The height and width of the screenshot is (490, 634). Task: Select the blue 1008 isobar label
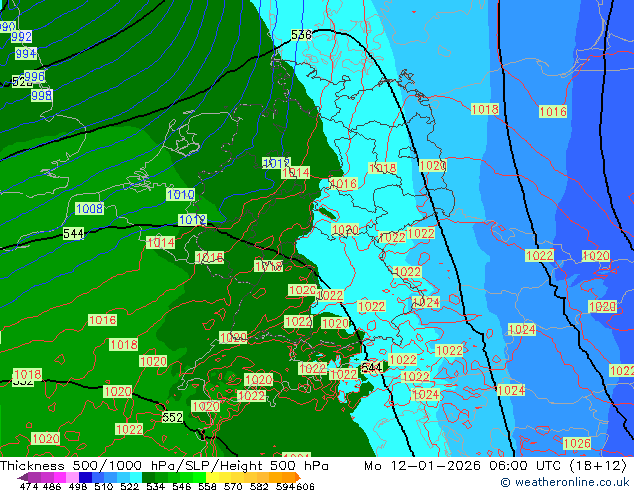(x=89, y=209)
